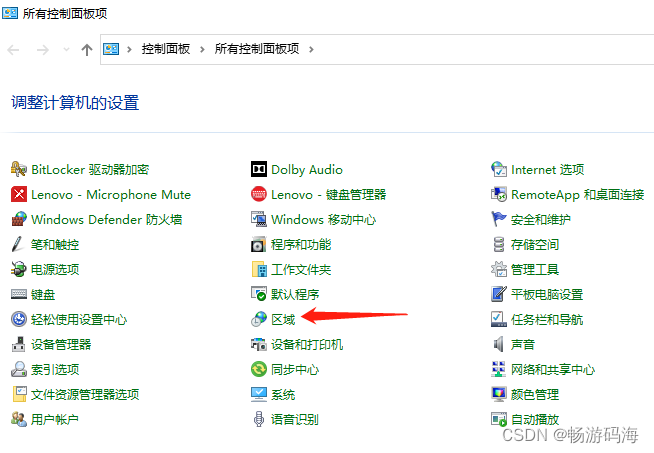Open the 系统 monitor icon
The image size is (654, 453).
[x=259, y=395]
